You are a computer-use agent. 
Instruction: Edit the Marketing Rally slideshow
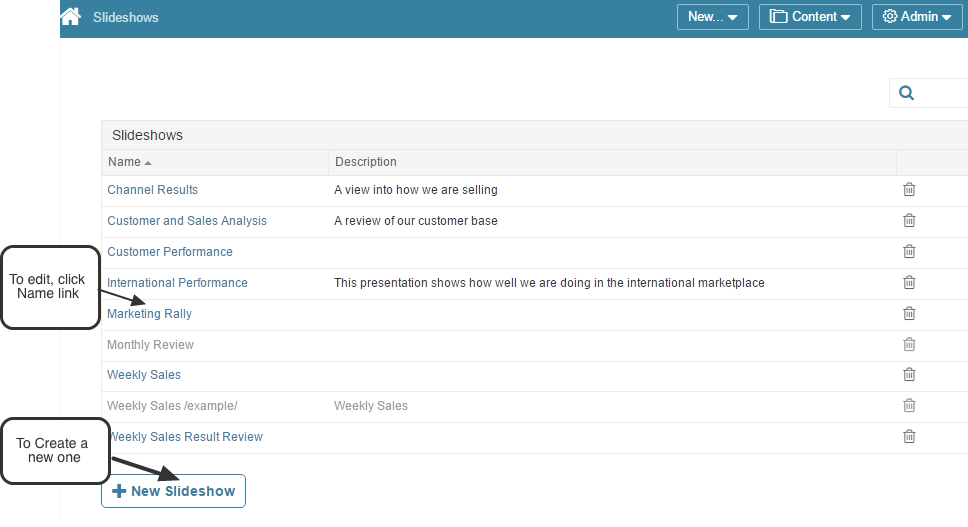(x=150, y=314)
